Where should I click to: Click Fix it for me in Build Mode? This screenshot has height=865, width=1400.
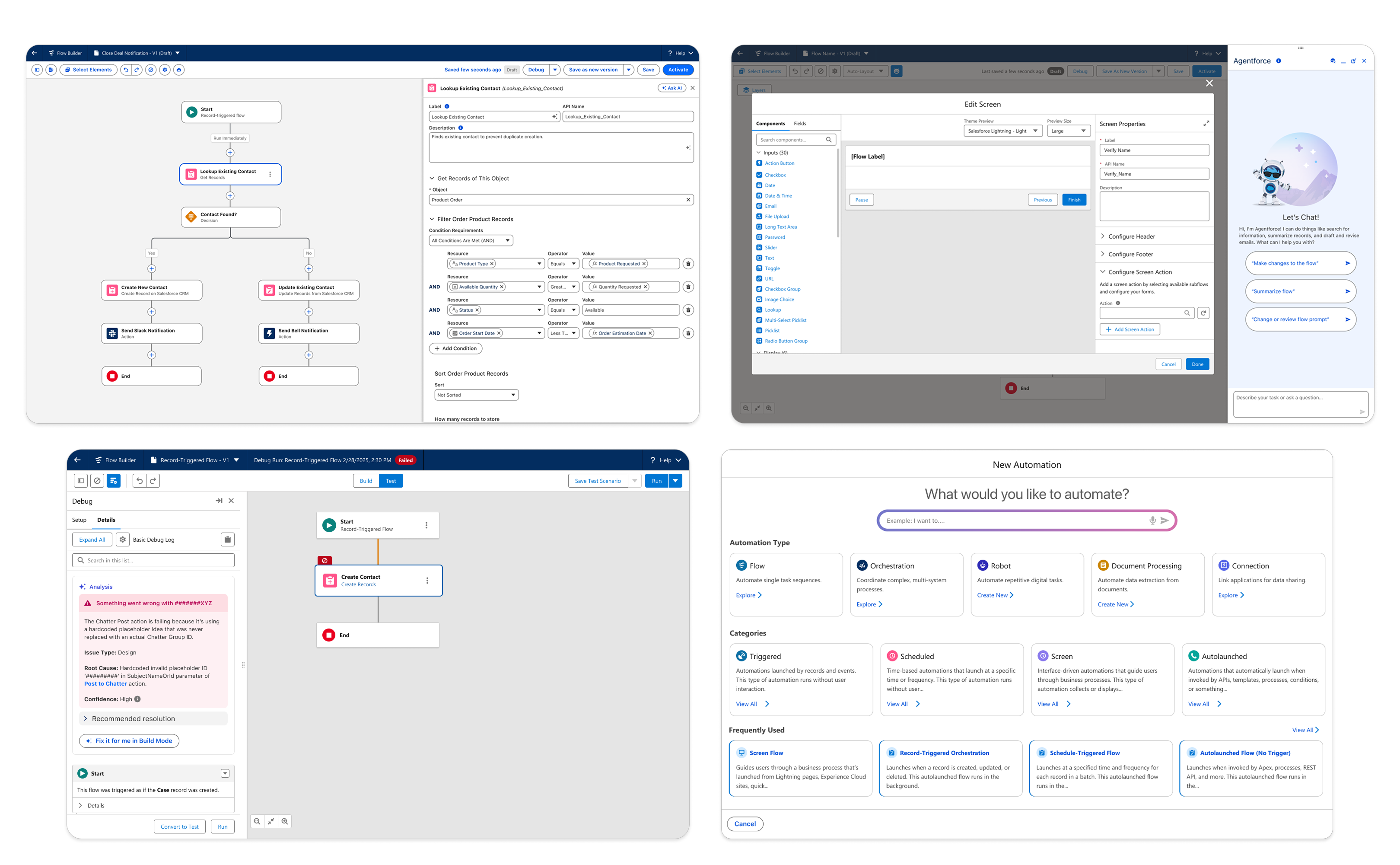pos(129,741)
